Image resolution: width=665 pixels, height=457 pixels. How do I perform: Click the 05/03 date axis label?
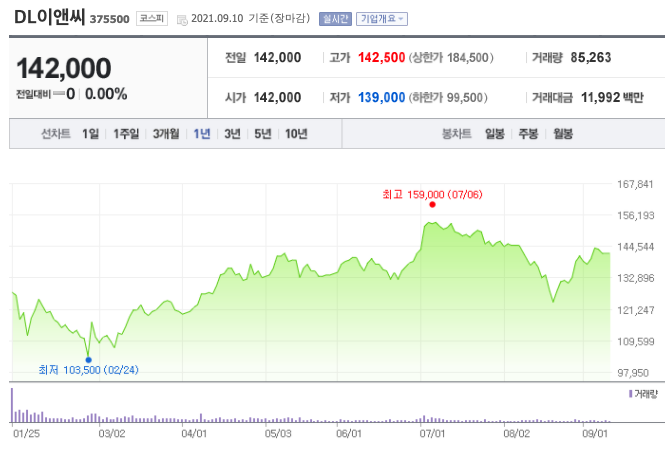coord(278,433)
